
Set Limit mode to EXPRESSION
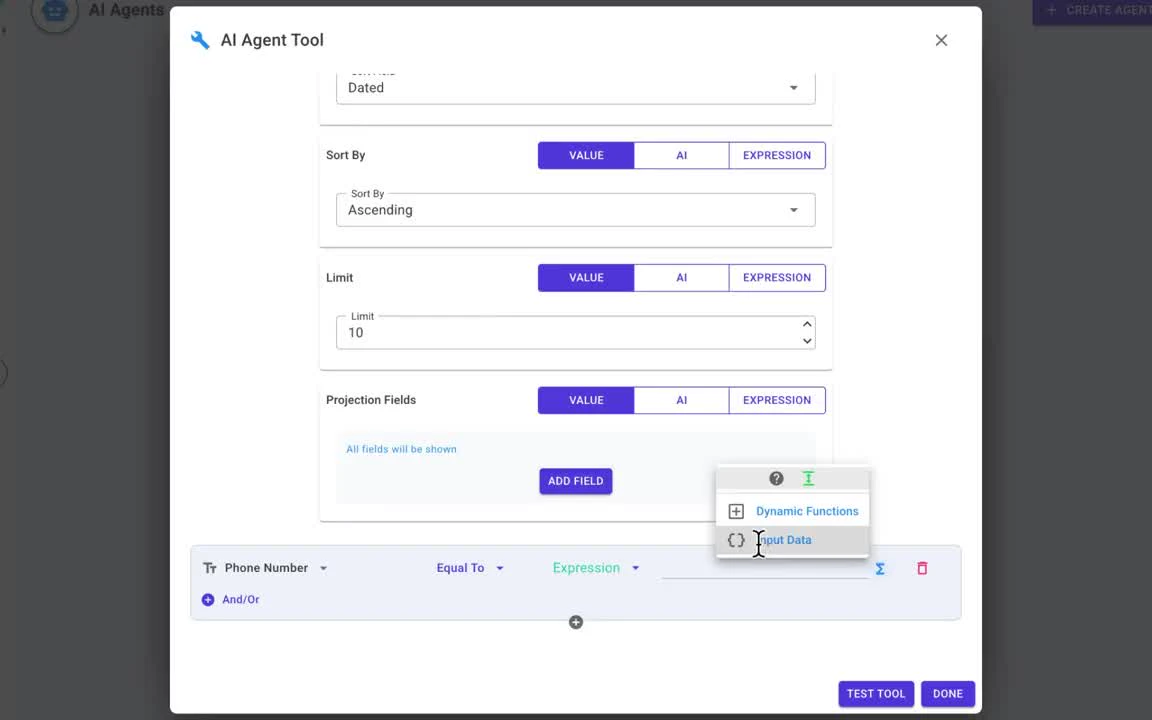click(777, 278)
